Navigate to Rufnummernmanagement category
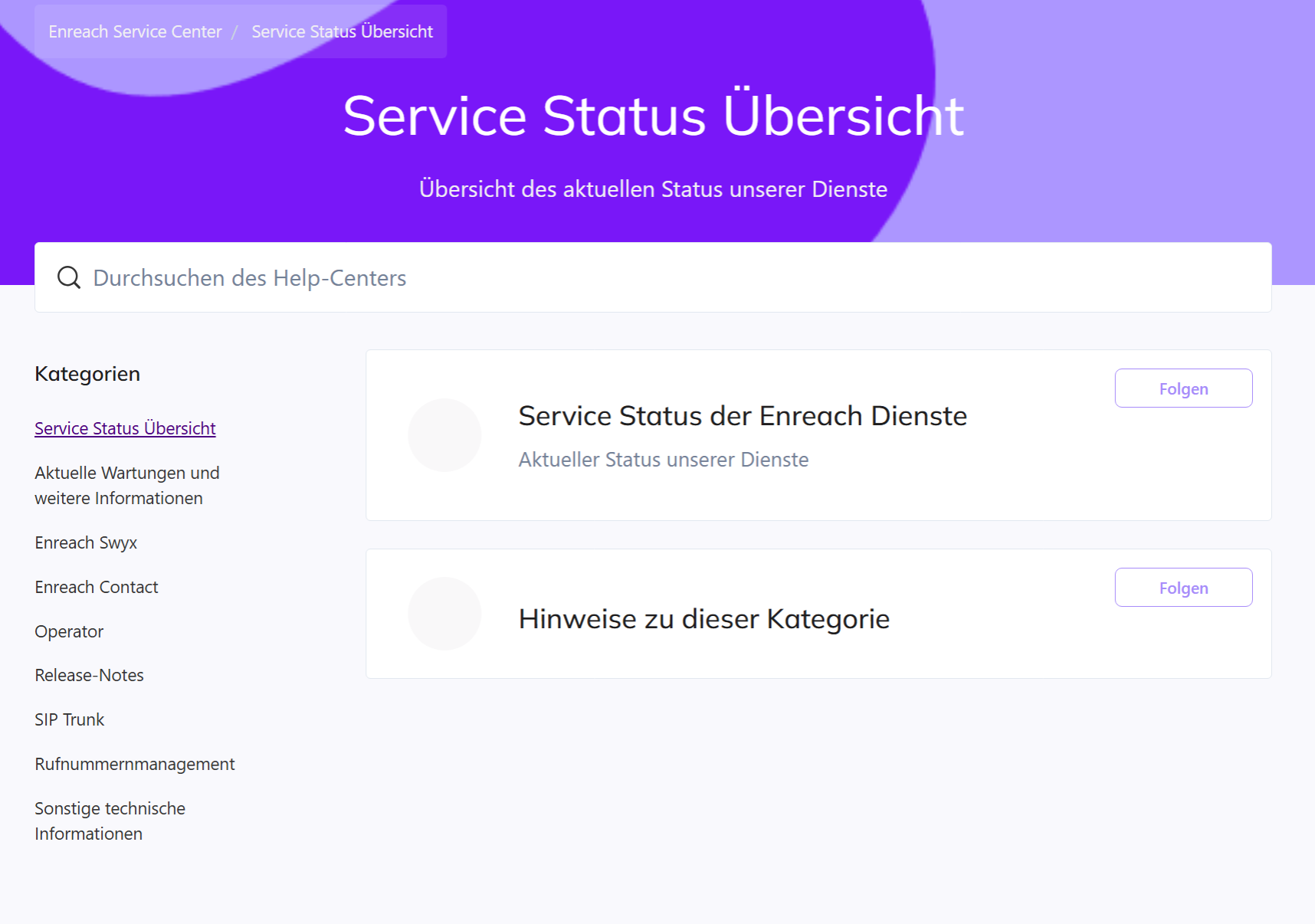The height and width of the screenshot is (924, 1315). click(135, 764)
